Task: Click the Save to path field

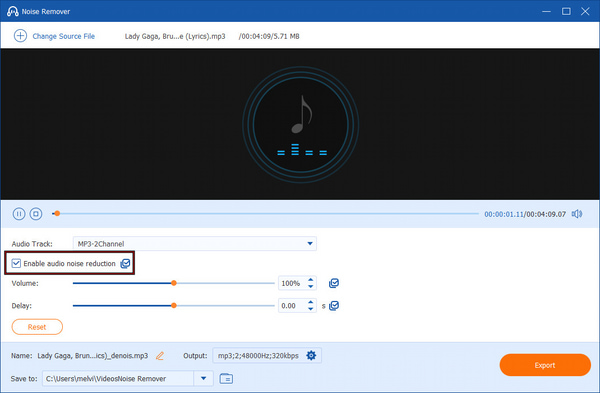Action: pyautogui.click(x=118, y=378)
